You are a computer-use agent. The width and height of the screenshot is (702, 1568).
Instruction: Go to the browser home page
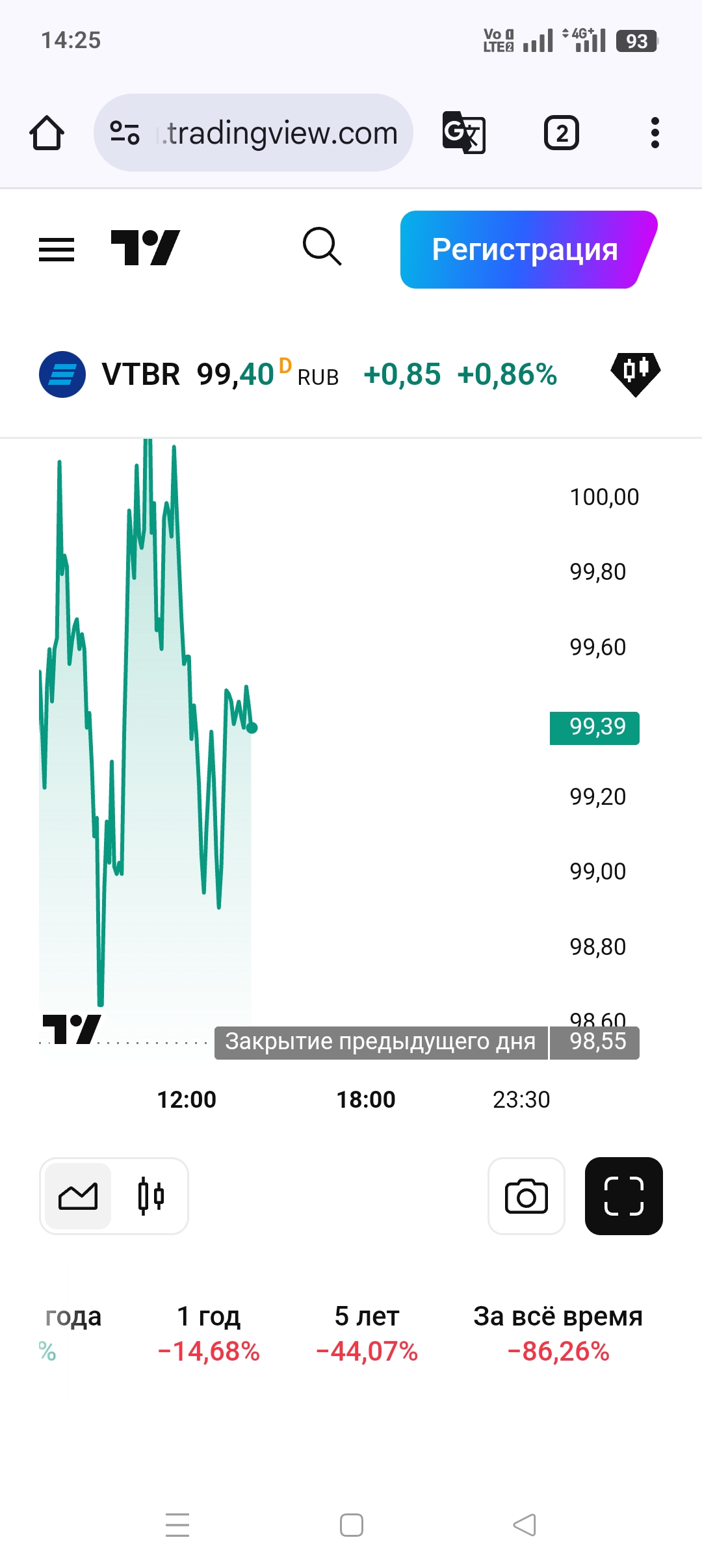pyautogui.click(x=47, y=133)
